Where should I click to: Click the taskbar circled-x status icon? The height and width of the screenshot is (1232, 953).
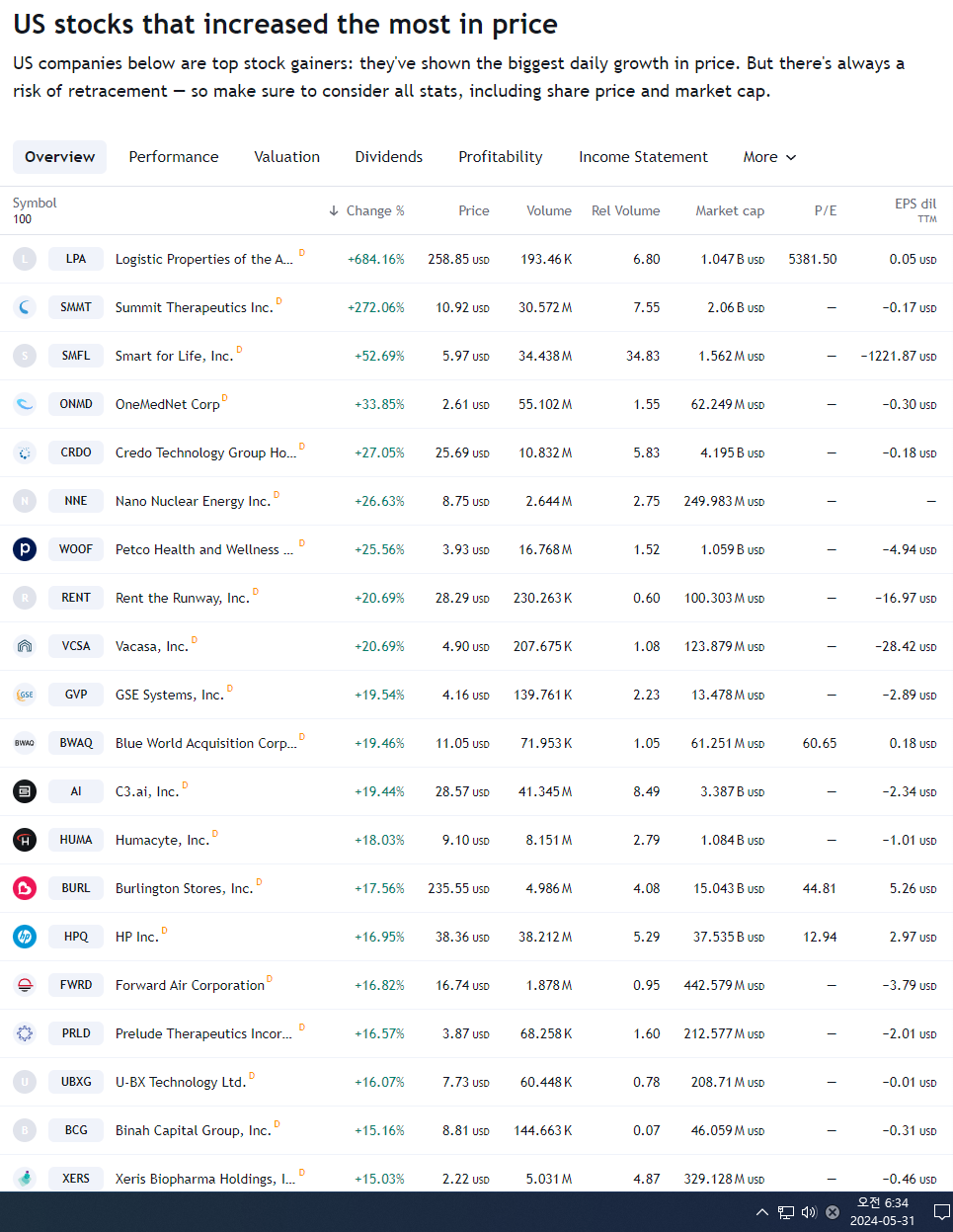(x=833, y=1212)
